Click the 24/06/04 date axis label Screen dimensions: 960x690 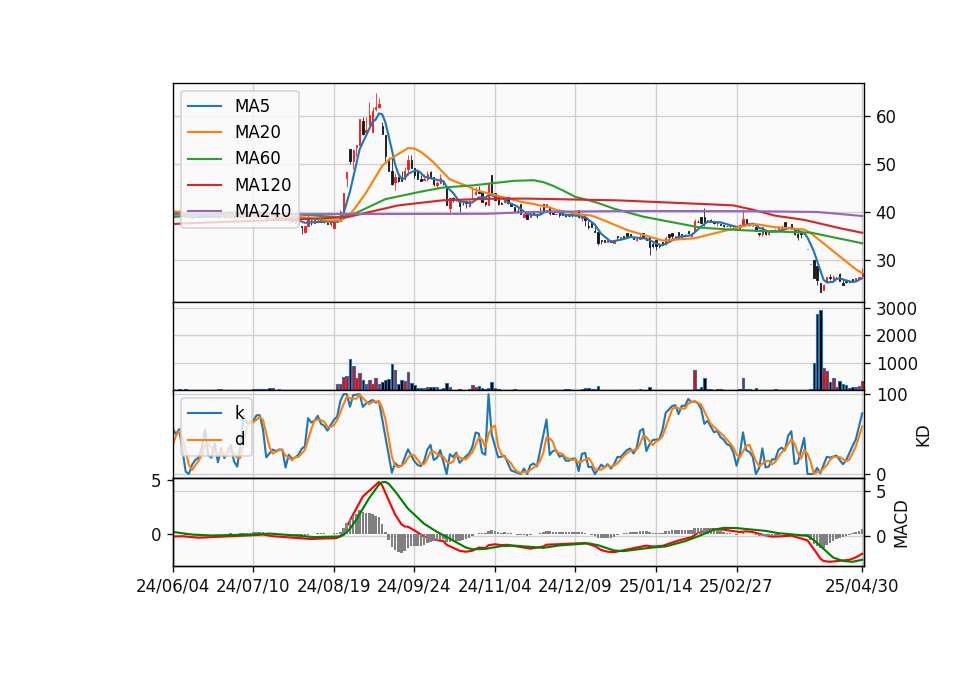pyautogui.click(x=173, y=586)
